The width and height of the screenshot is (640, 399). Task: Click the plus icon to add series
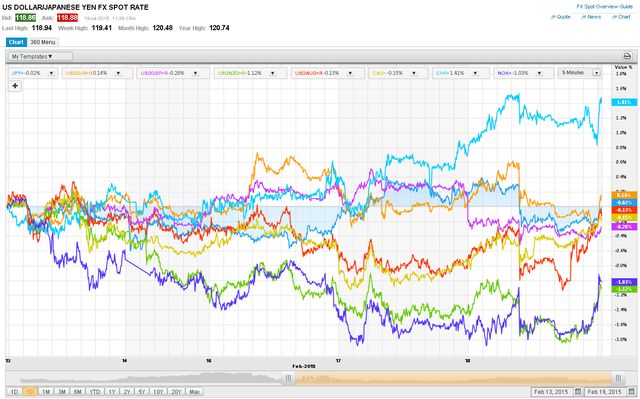click(x=15, y=86)
